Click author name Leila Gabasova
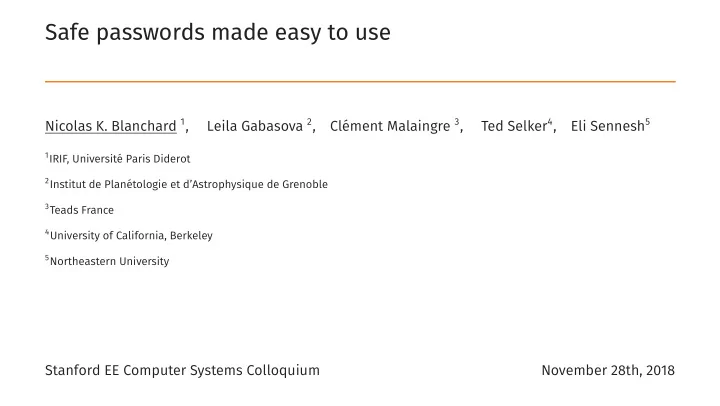 tap(255, 126)
